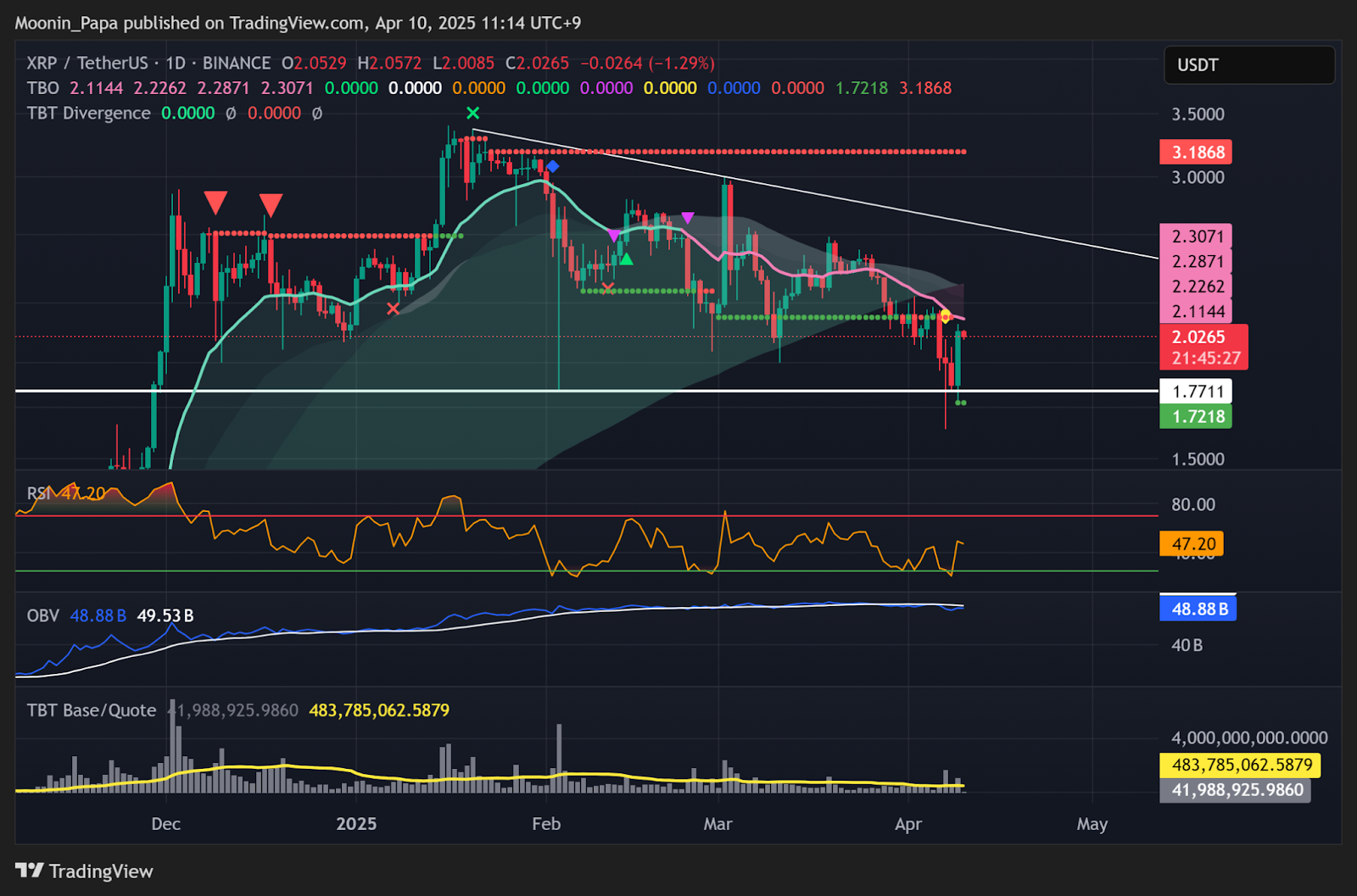Select the green X marker above the price peak
This screenshot has height=896, width=1357.
click(x=472, y=113)
